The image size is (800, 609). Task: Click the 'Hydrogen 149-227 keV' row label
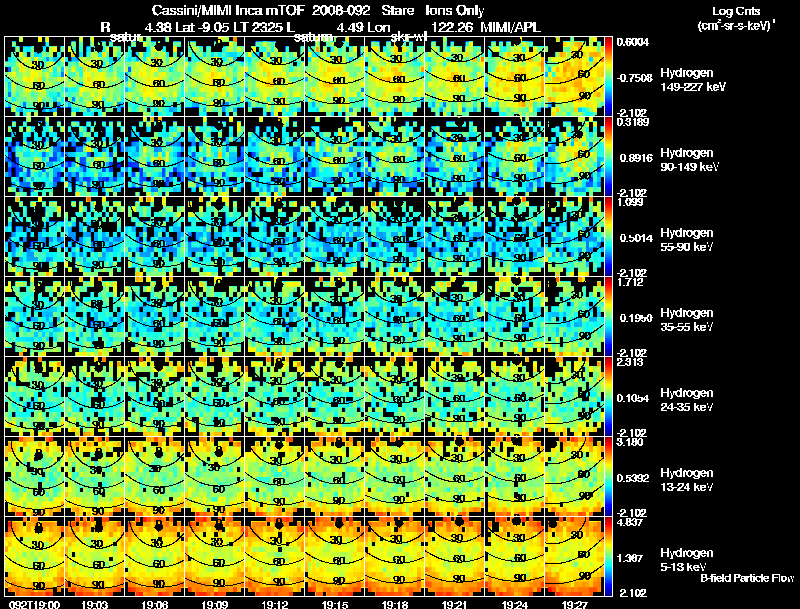pyautogui.click(x=692, y=80)
